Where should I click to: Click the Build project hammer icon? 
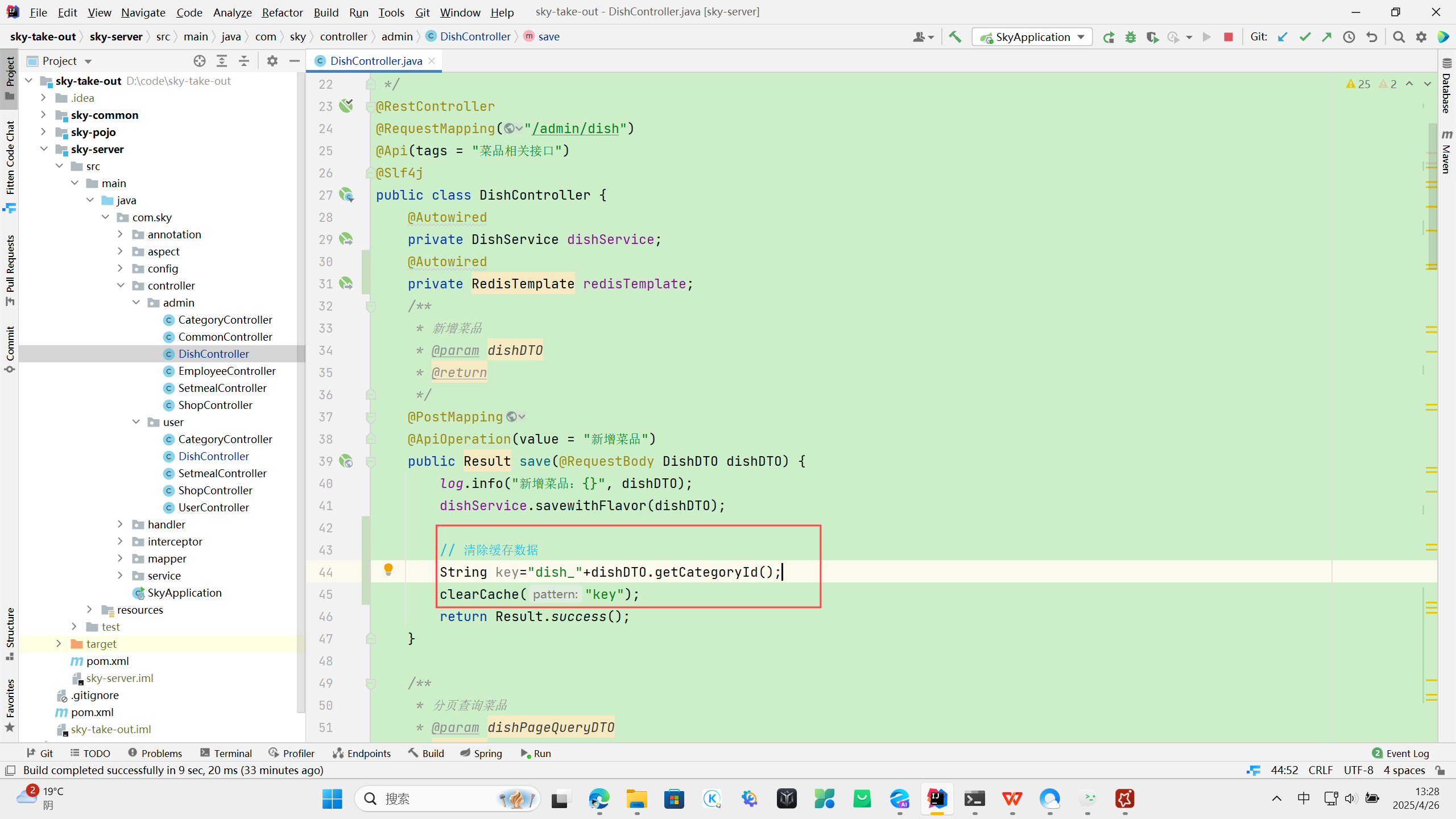click(x=955, y=37)
